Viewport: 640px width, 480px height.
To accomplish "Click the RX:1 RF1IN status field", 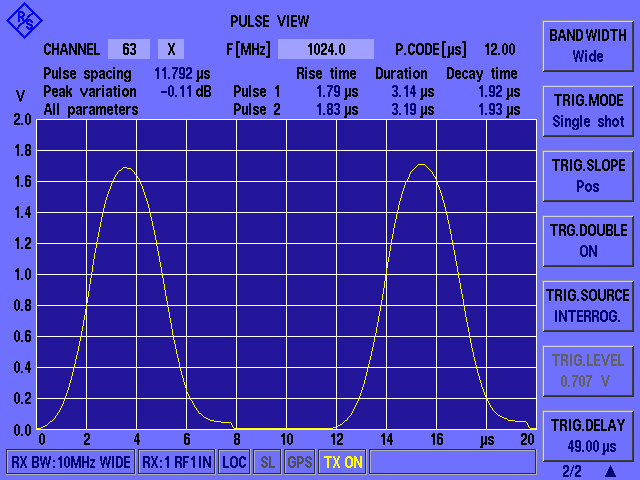I will (176, 462).
